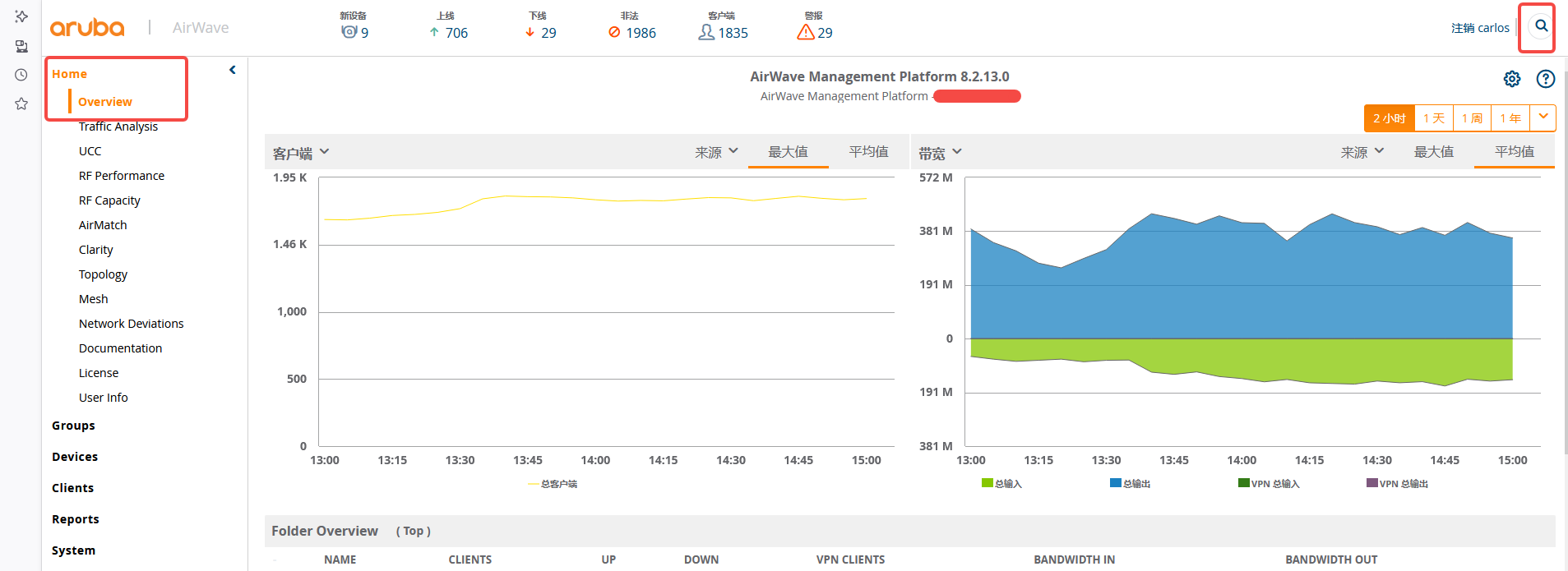
Task: Click the page vertical scrollbar
Action: [1565, 263]
